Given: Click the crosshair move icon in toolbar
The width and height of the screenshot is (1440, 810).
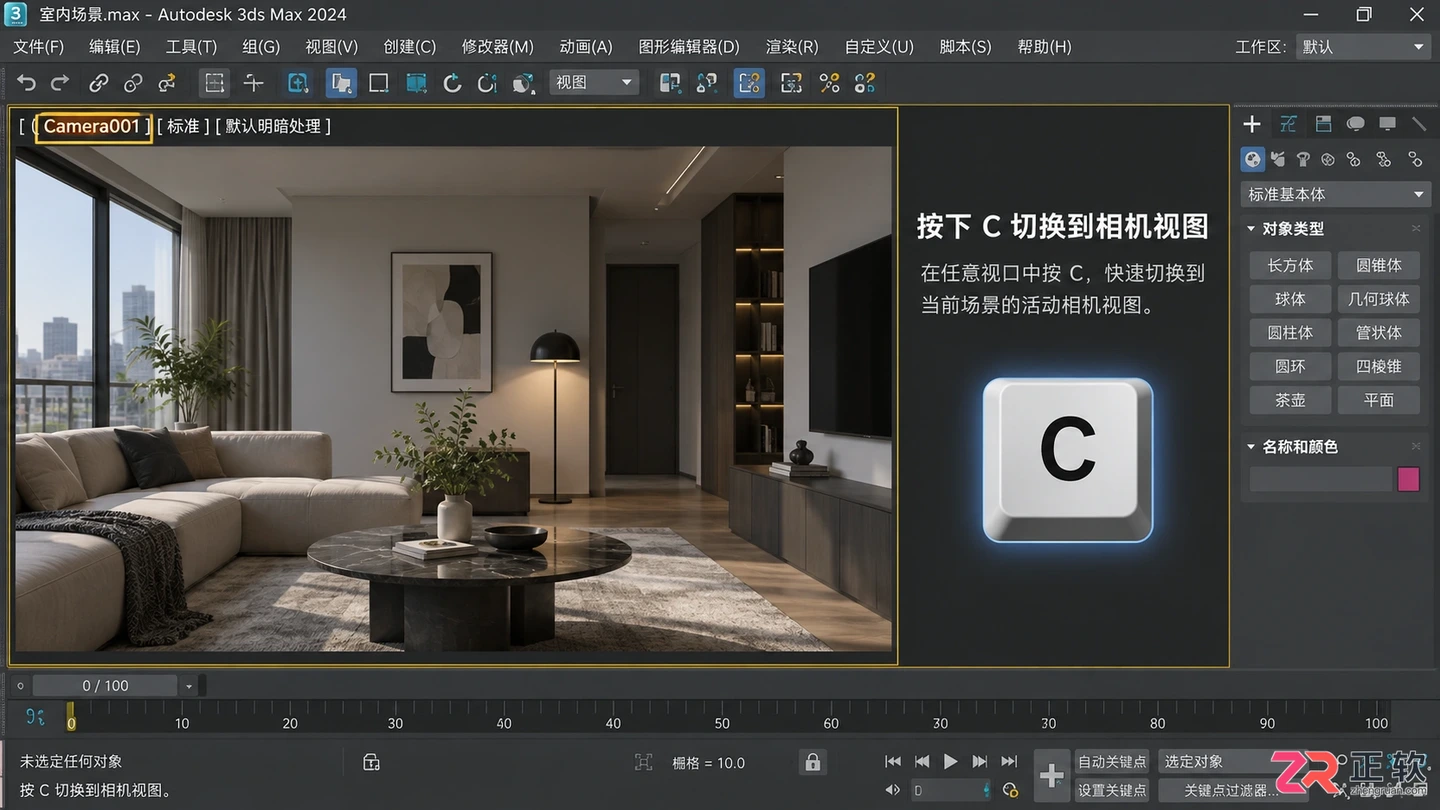Looking at the screenshot, I should point(253,83).
